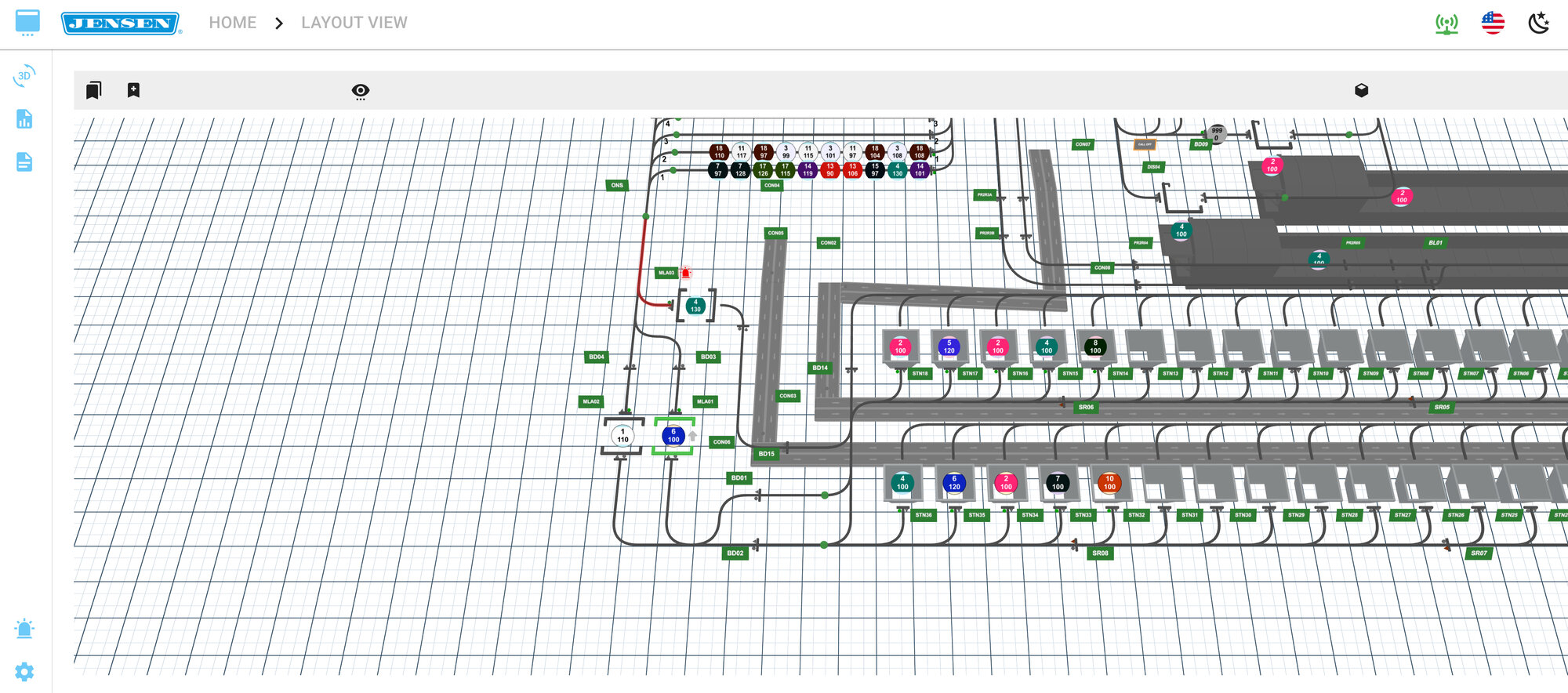This screenshot has height=693, width=1568.
Task: Open the top-left navigation menu icon
Action: 27,23
